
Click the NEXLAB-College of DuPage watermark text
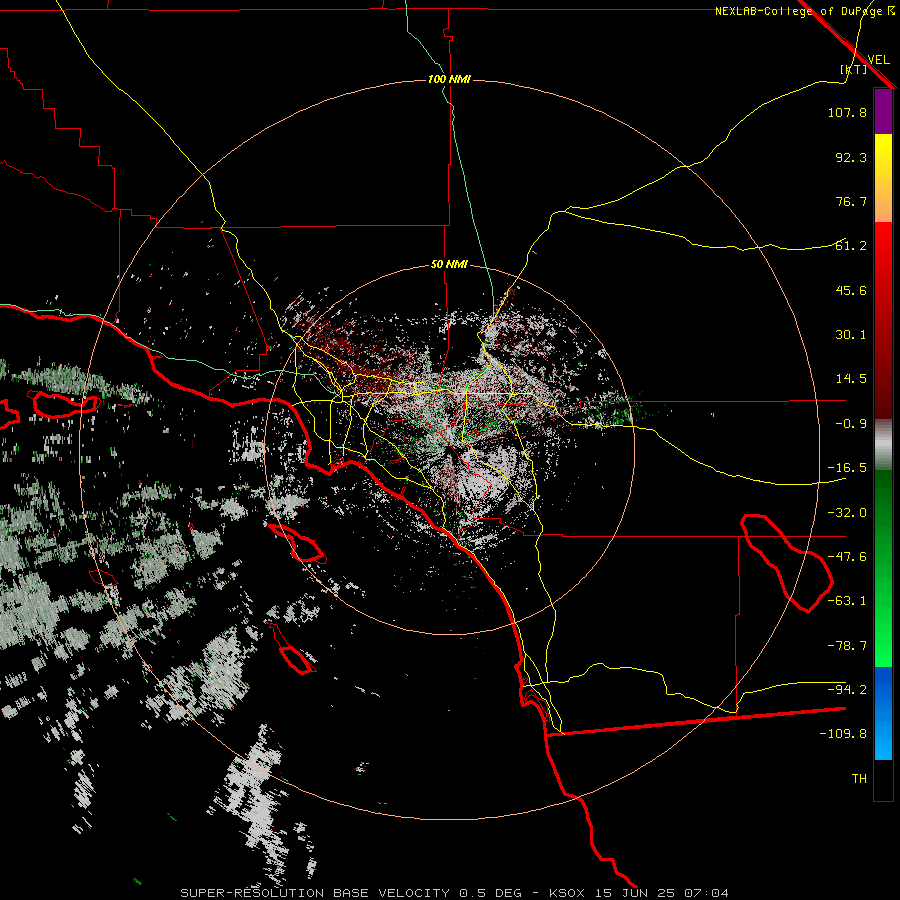point(804,11)
